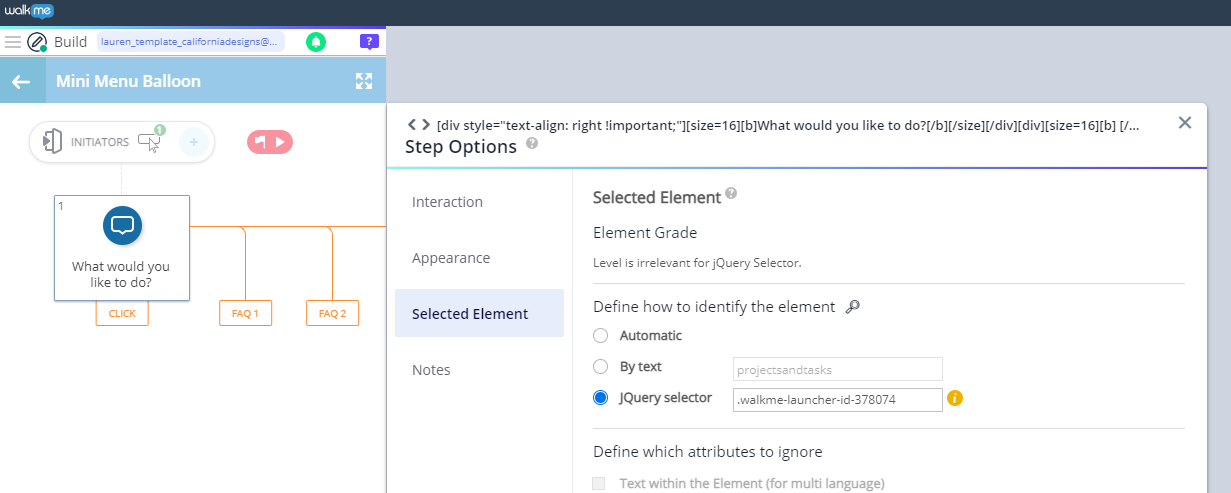Open the account selector lauren_template_californiadesigns

(190, 42)
